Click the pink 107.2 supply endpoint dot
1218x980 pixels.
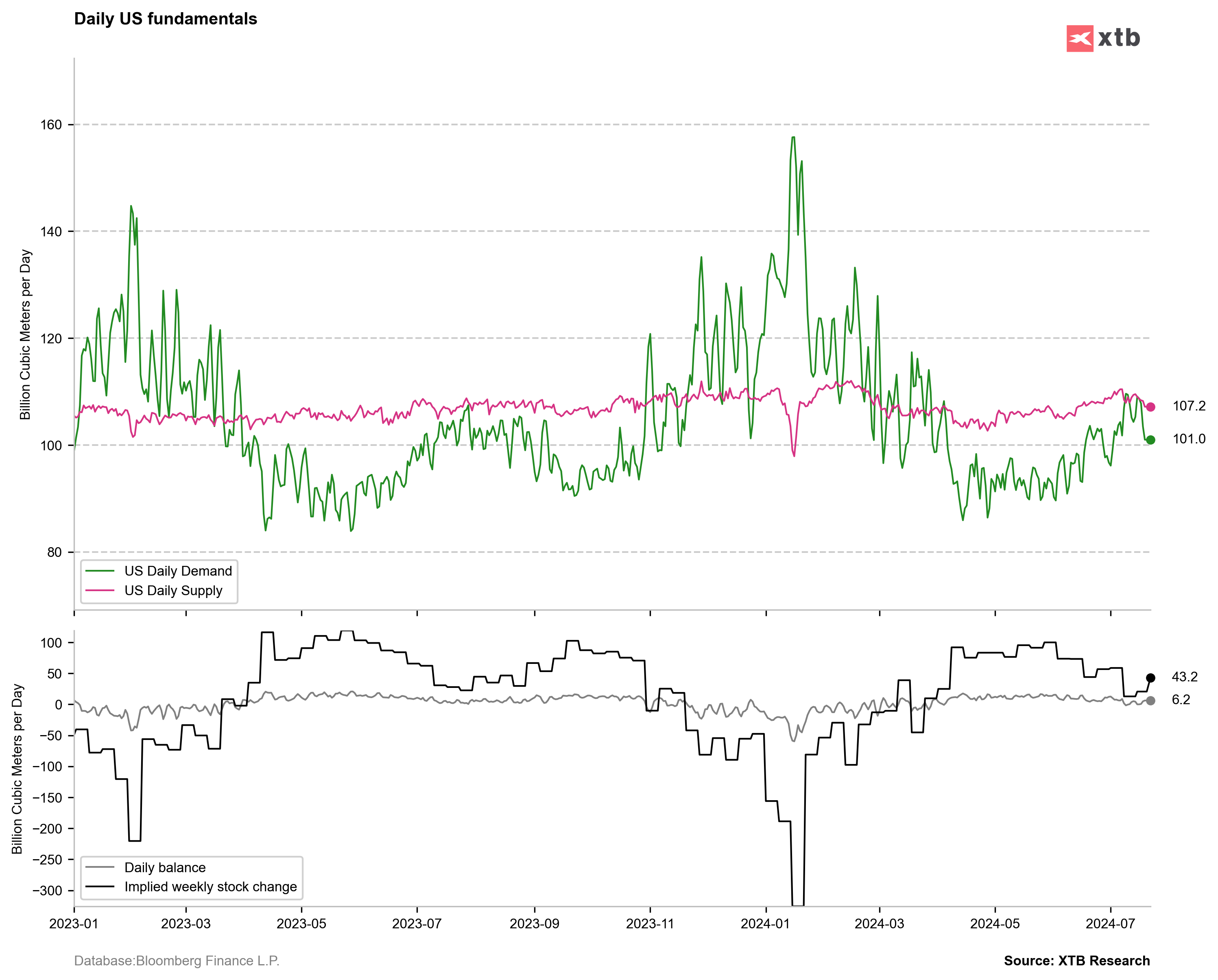pos(1150,407)
